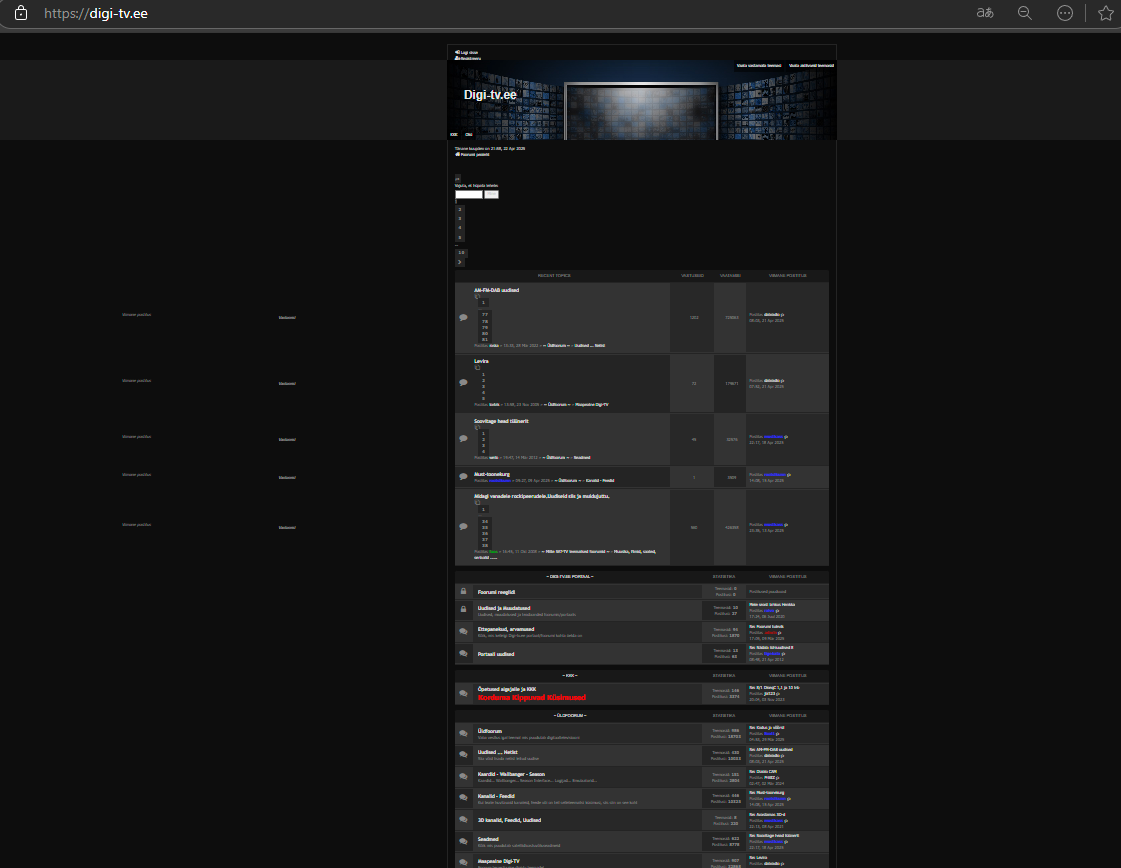
Task: Open the Foorumi reeglid forum
Action: pos(496,592)
